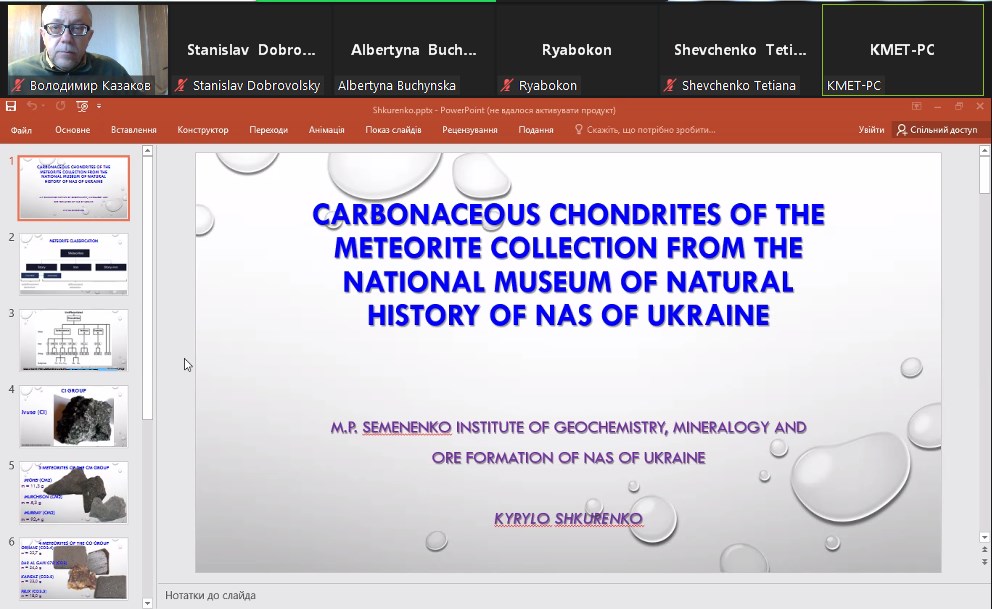This screenshot has width=992, height=609.
Task: Click the Увійти sign-in link
Action: pos(870,130)
